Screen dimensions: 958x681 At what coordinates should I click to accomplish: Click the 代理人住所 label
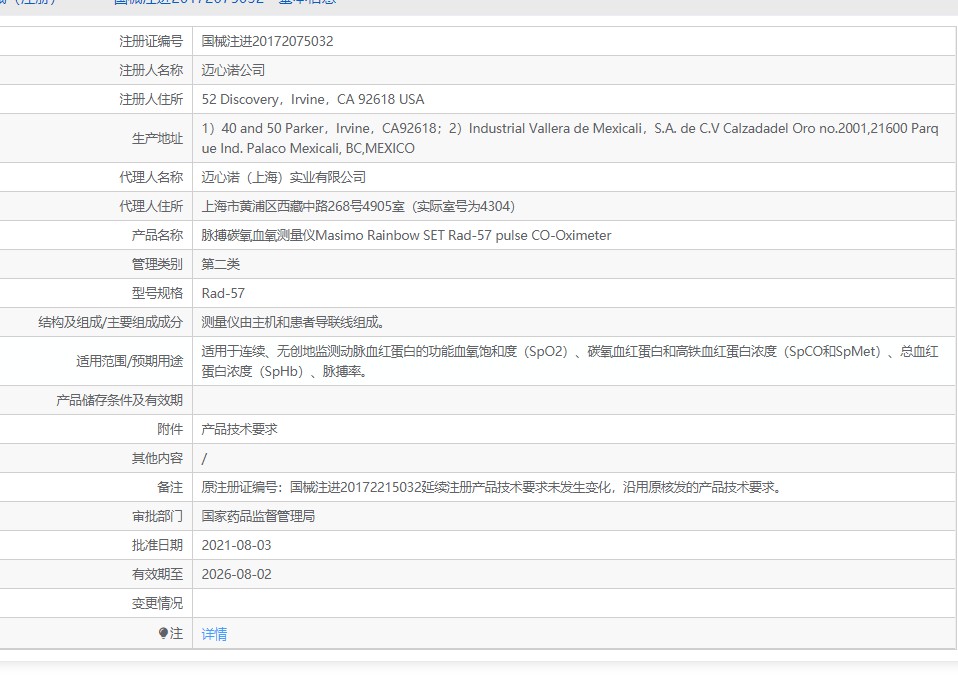(x=151, y=206)
